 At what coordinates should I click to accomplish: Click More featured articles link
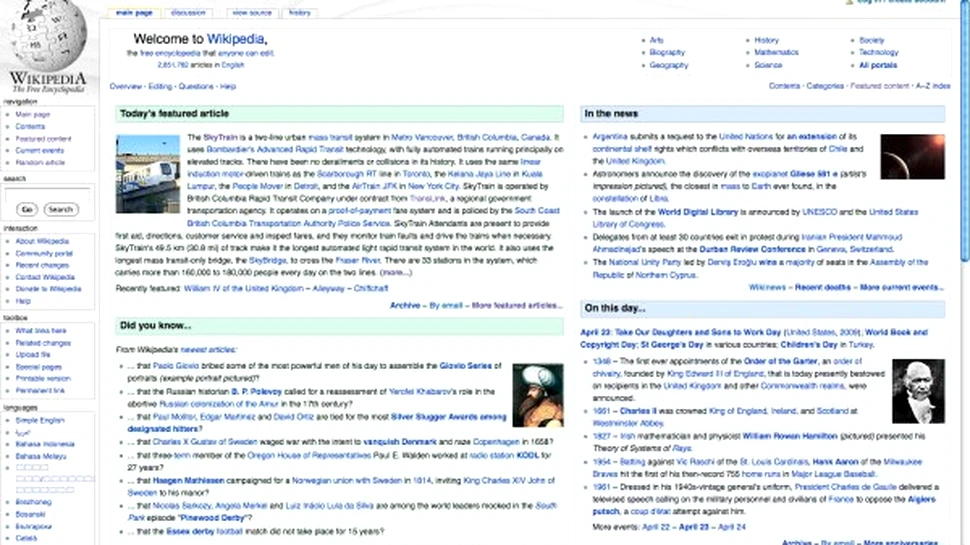[x=517, y=305]
